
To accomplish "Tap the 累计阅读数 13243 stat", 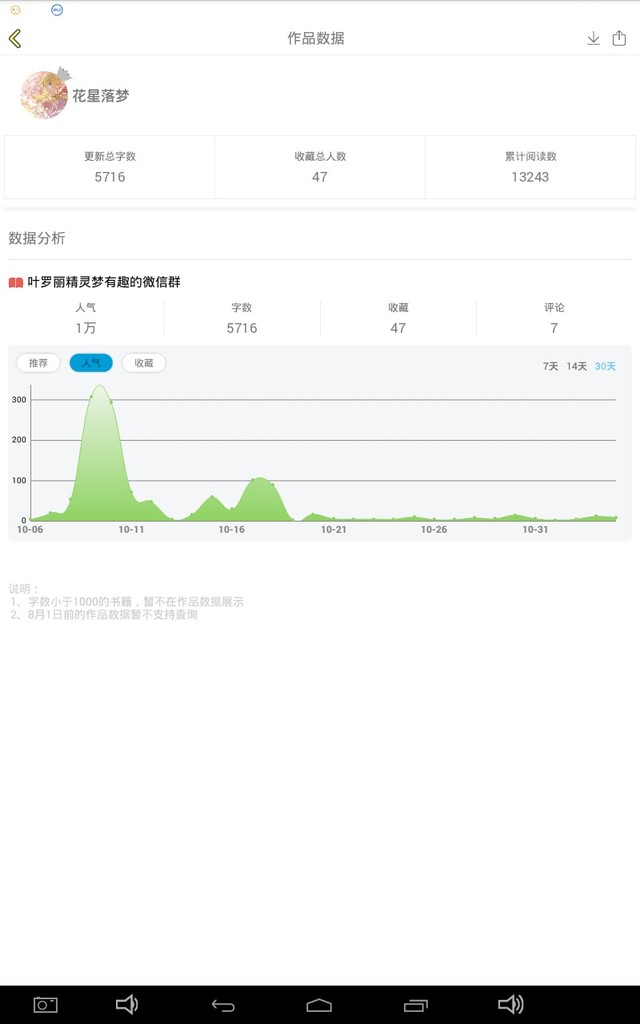I will point(529,167).
